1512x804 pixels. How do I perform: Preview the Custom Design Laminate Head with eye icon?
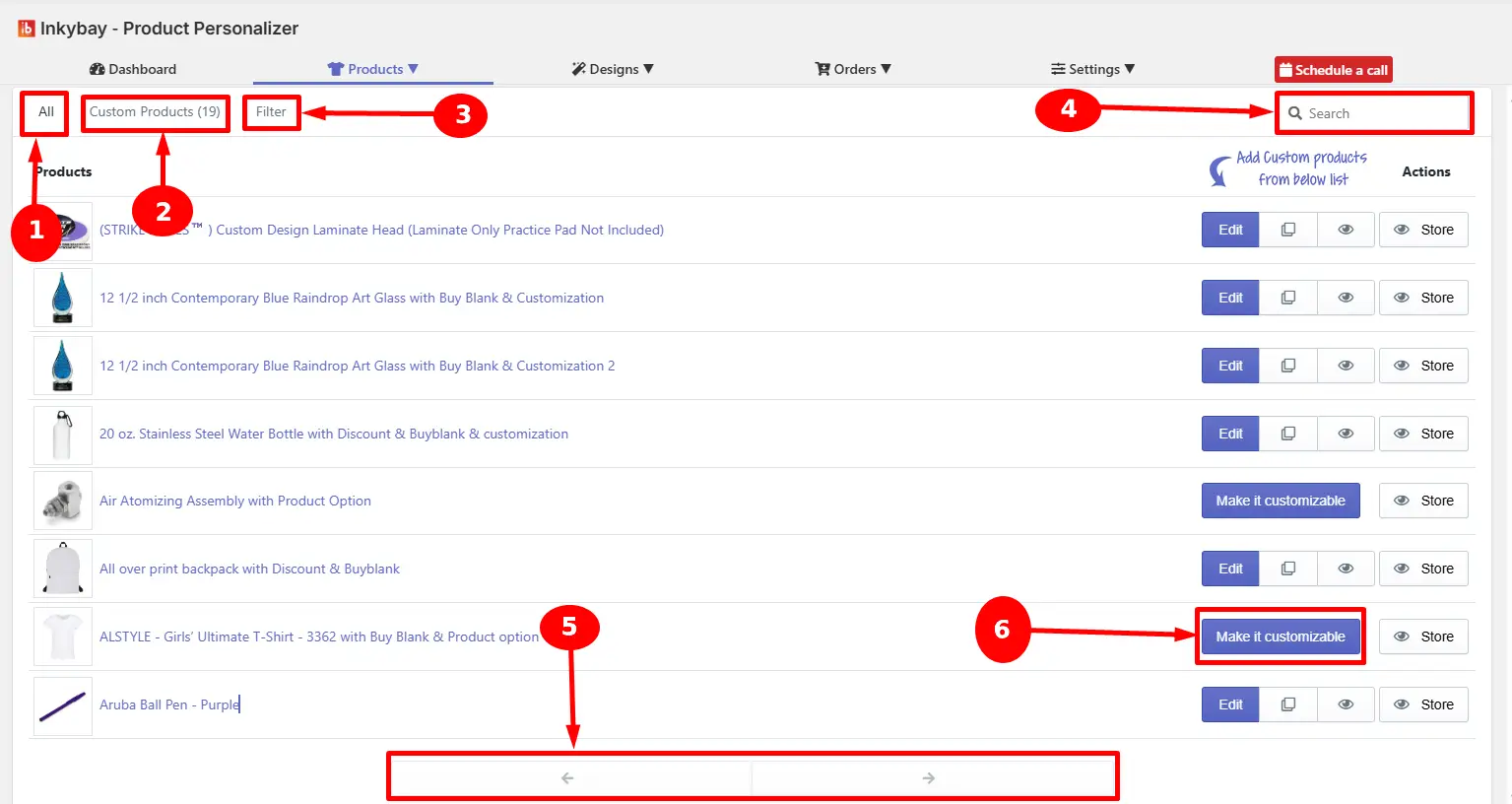pyautogui.click(x=1346, y=230)
